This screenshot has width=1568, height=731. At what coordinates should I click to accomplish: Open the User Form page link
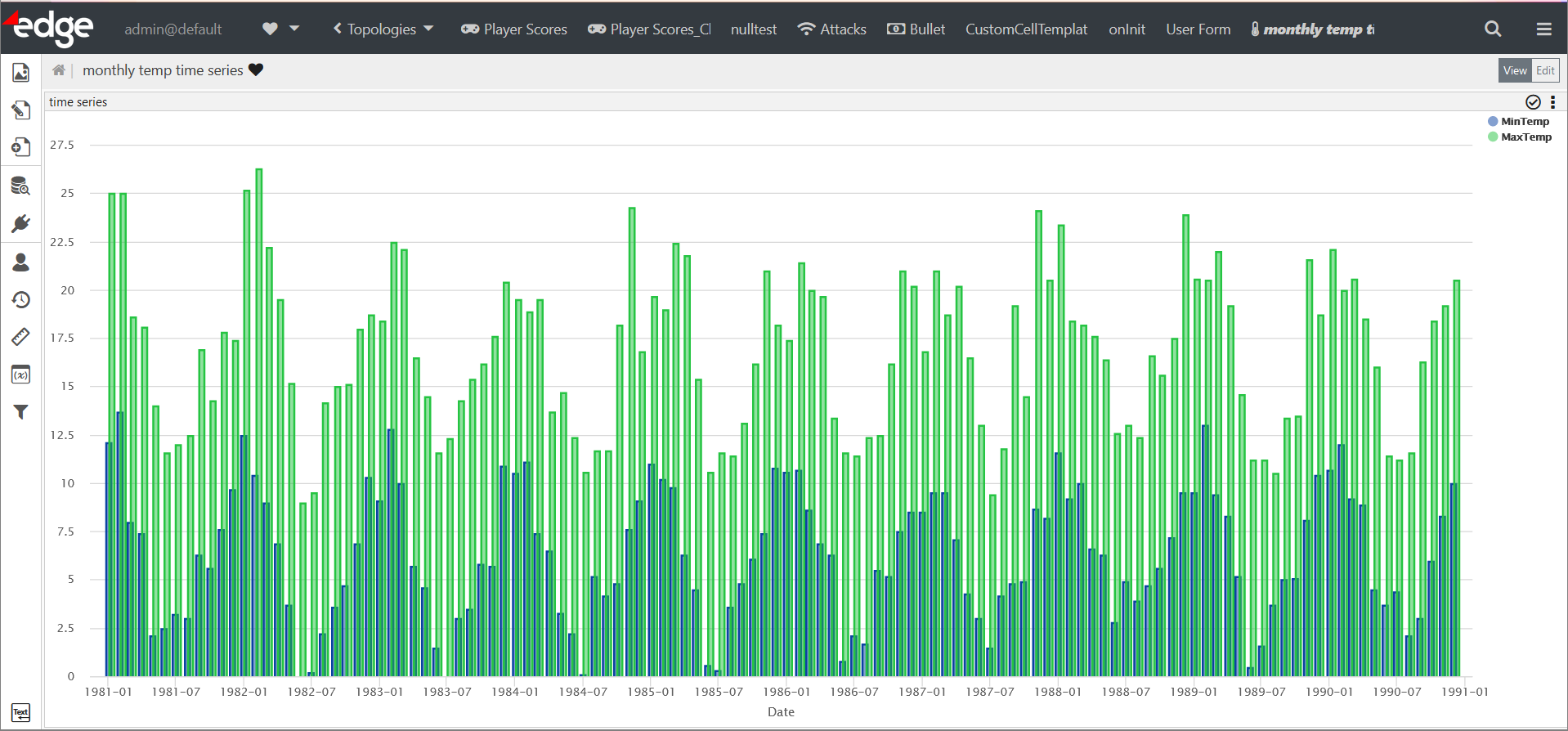coord(1198,29)
